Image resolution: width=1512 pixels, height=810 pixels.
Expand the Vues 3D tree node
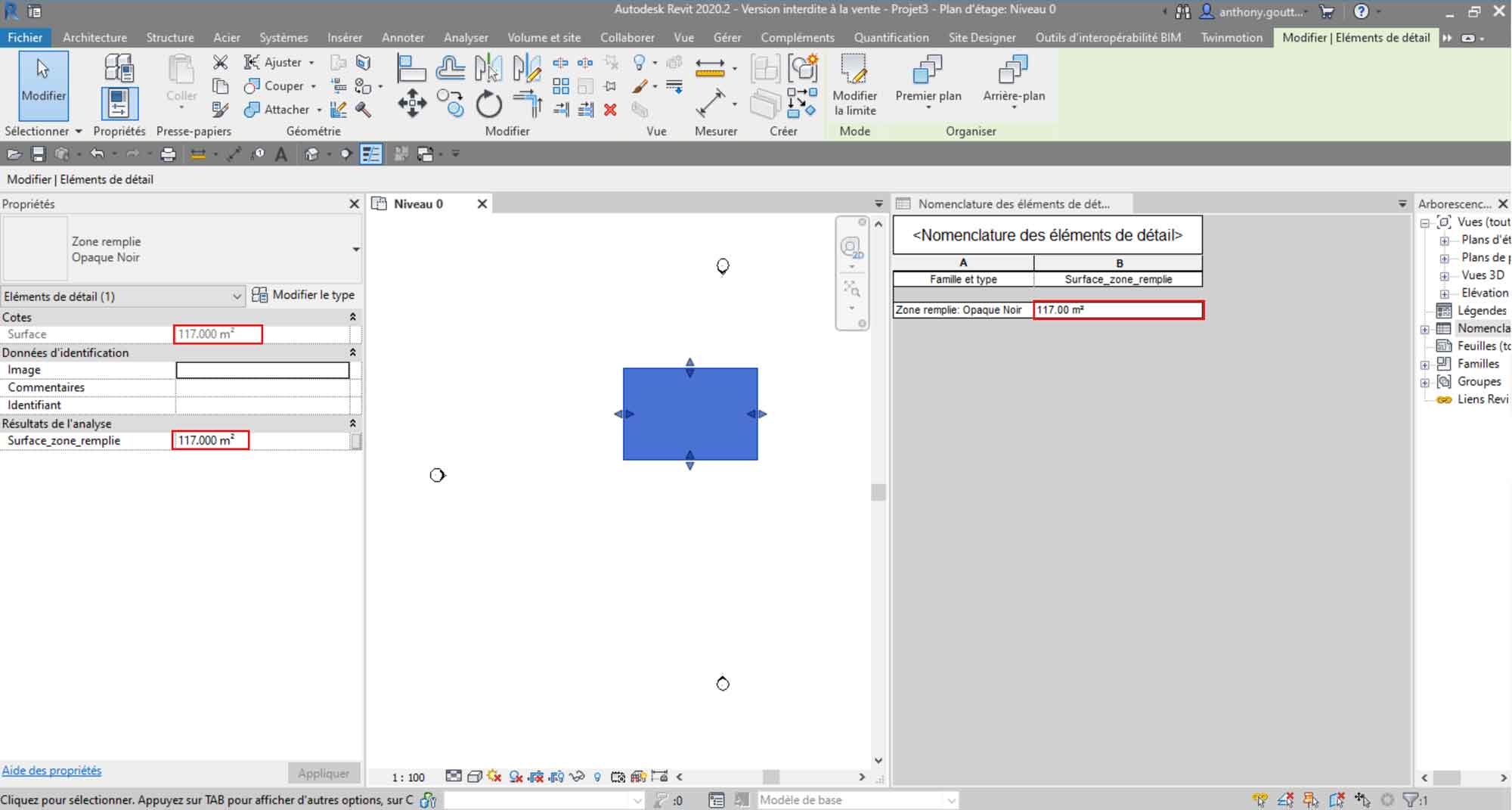click(1444, 276)
